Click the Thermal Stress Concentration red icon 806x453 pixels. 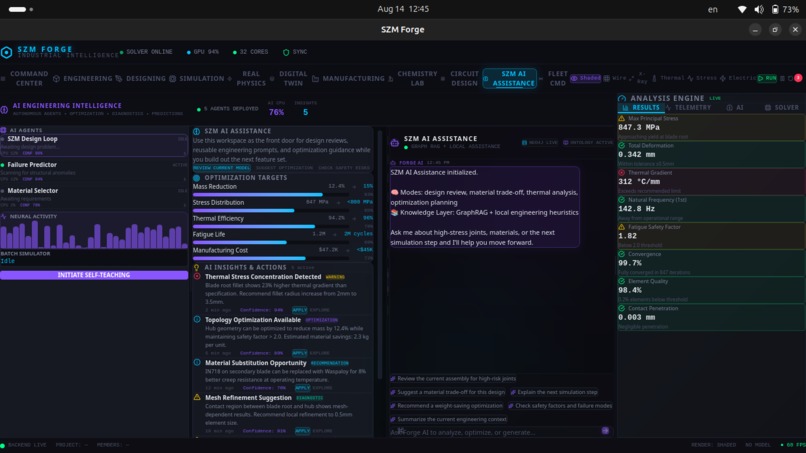pos(197,277)
